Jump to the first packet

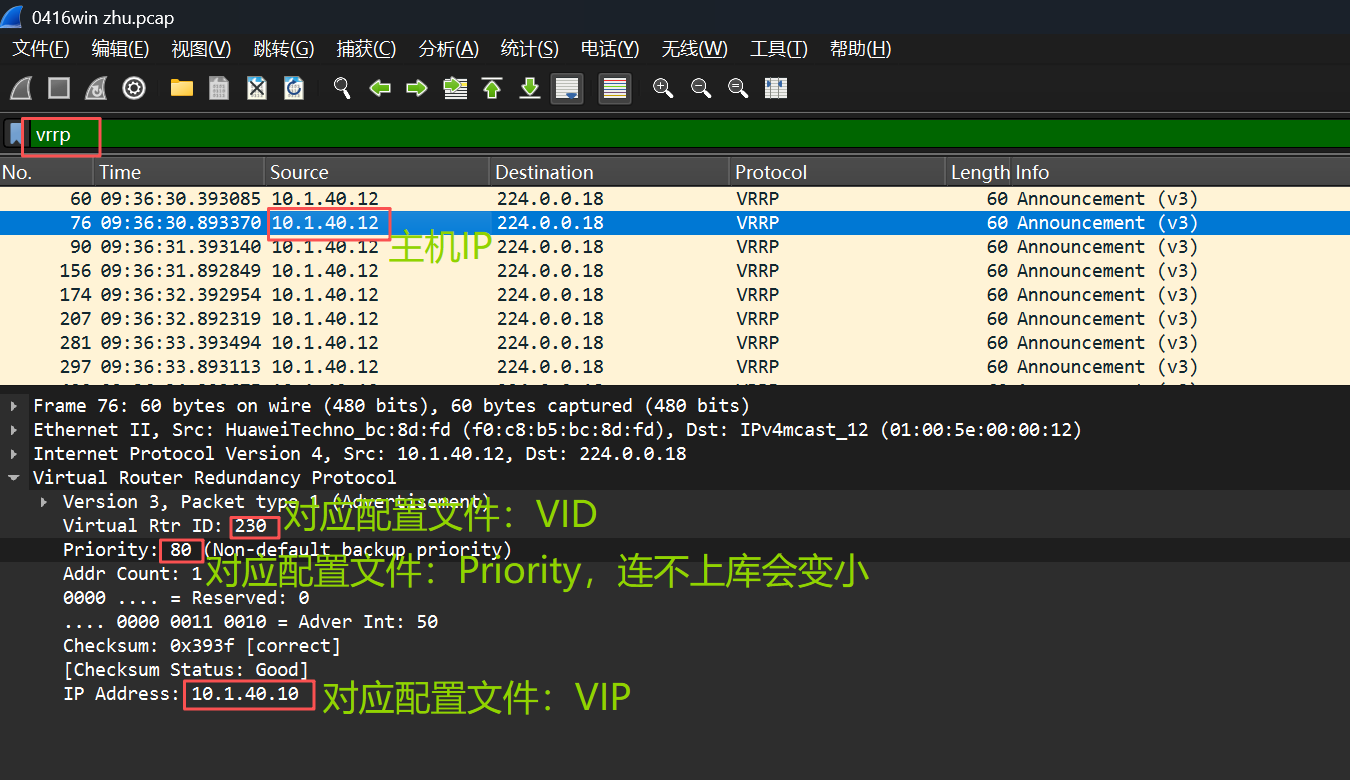tap(492, 88)
